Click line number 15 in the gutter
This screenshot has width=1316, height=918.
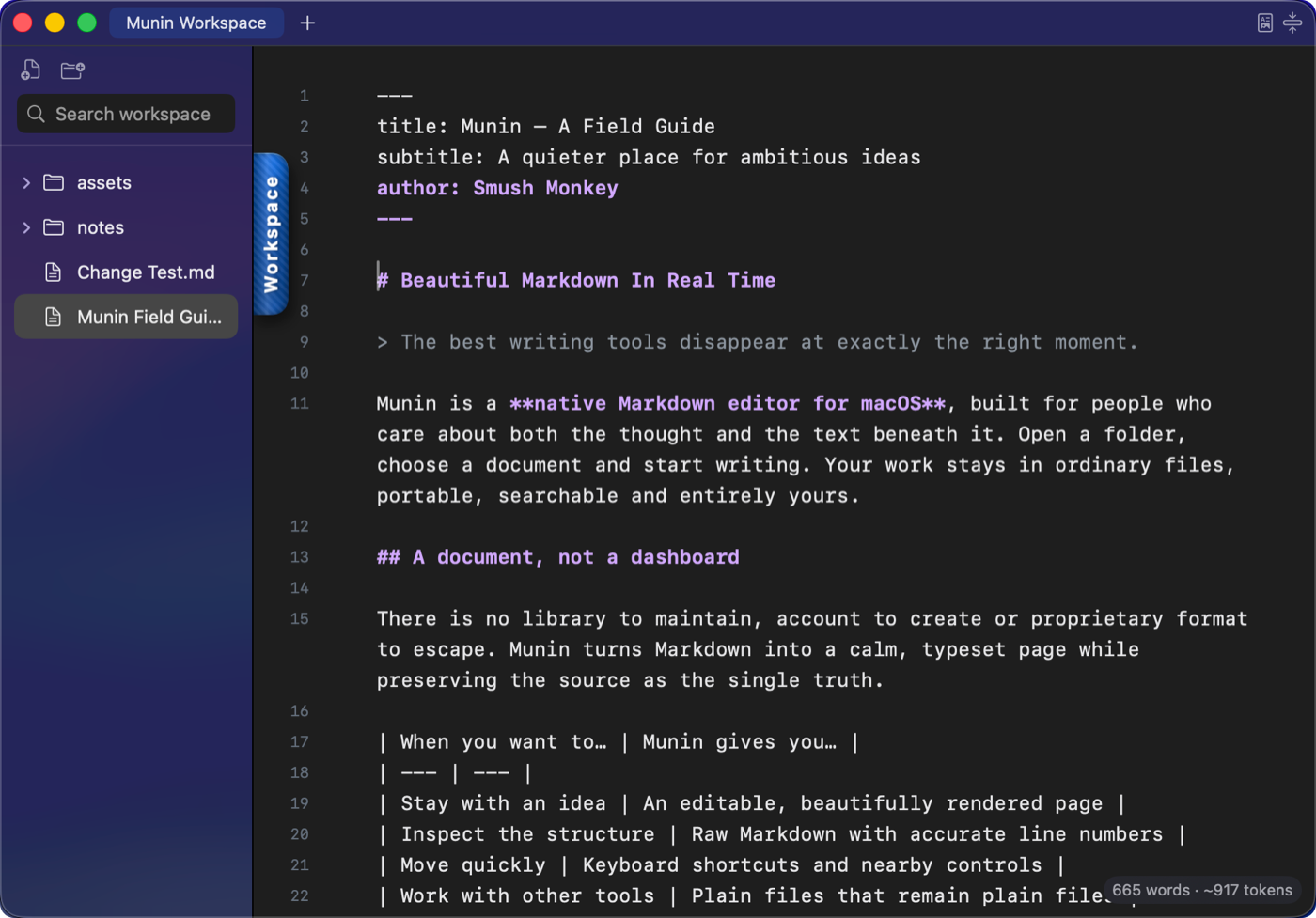tap(299, 618)
